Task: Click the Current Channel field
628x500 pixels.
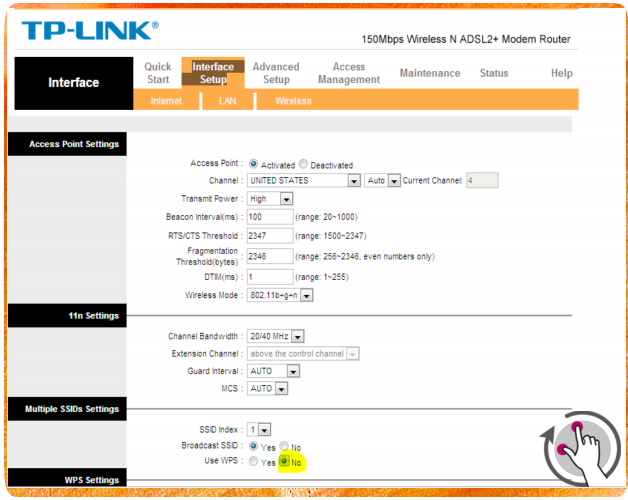Action: (482, 181)
